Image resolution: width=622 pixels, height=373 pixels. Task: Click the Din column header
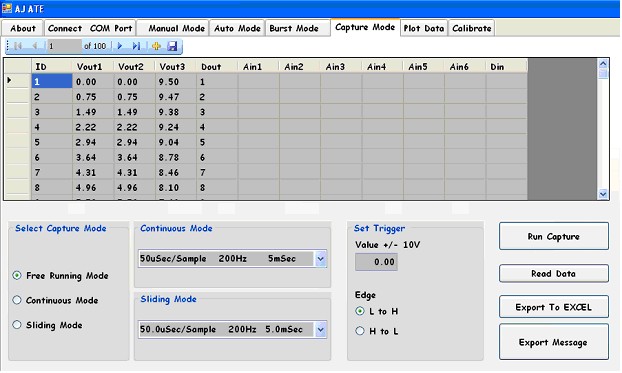click(x=507, y=66)
